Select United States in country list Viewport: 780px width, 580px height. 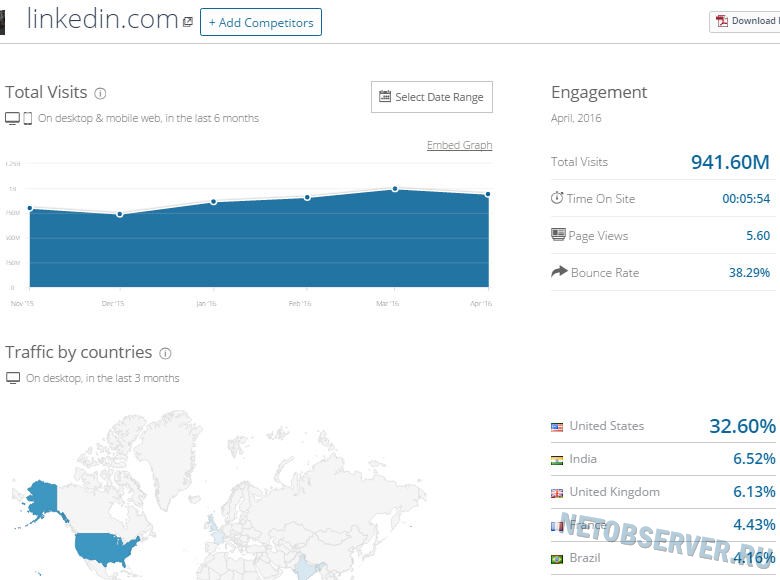pos(606,426)
